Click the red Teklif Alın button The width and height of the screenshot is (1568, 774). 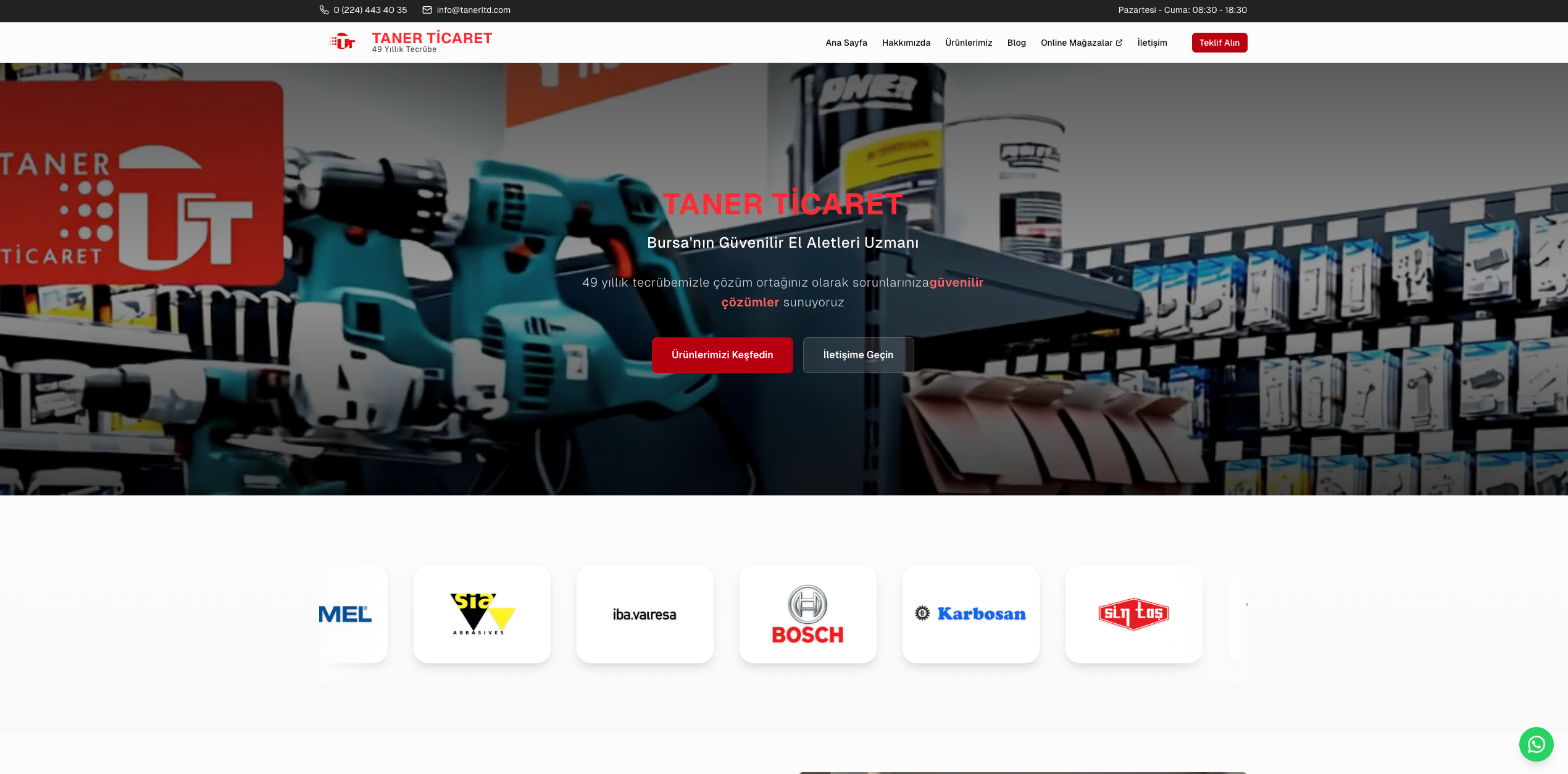pos(1219,43)
